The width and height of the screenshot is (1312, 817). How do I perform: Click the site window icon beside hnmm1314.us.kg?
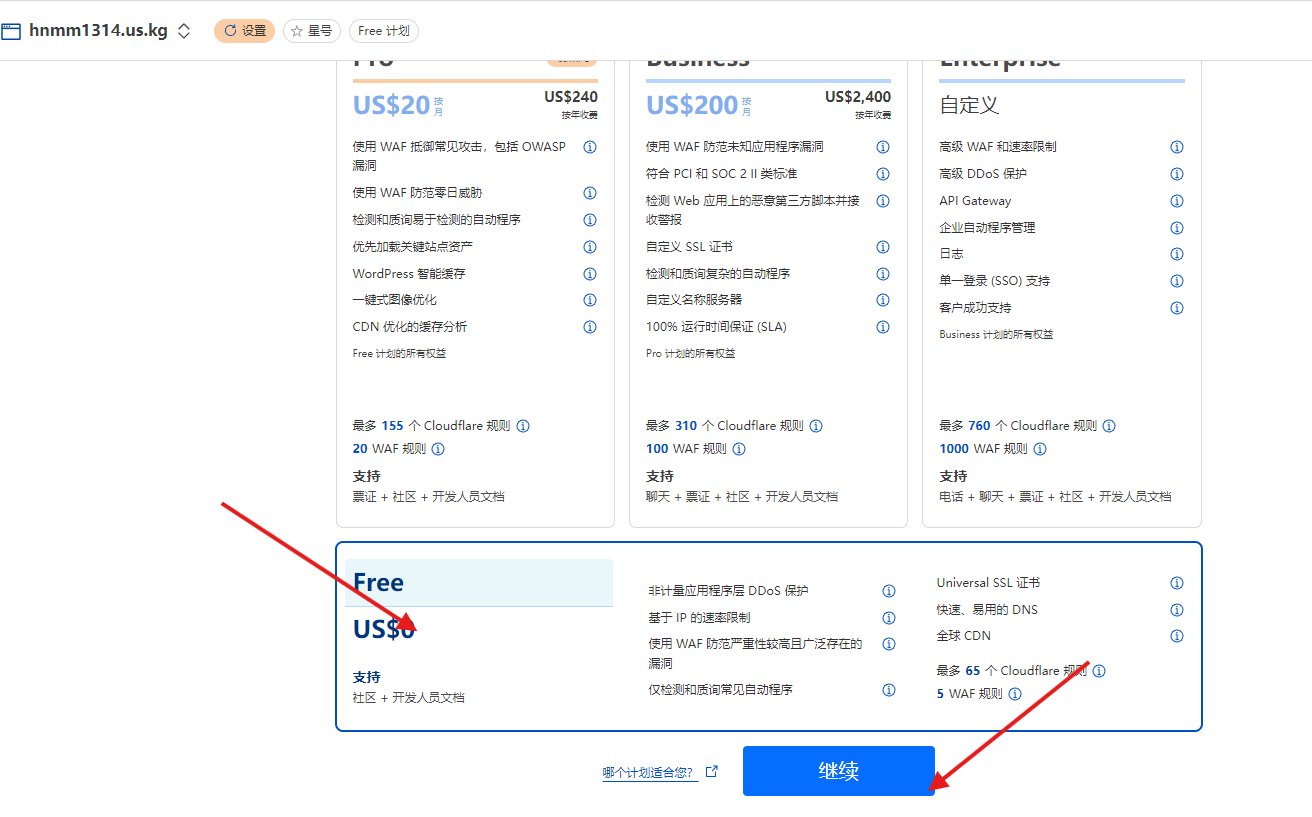pos(11,31)
